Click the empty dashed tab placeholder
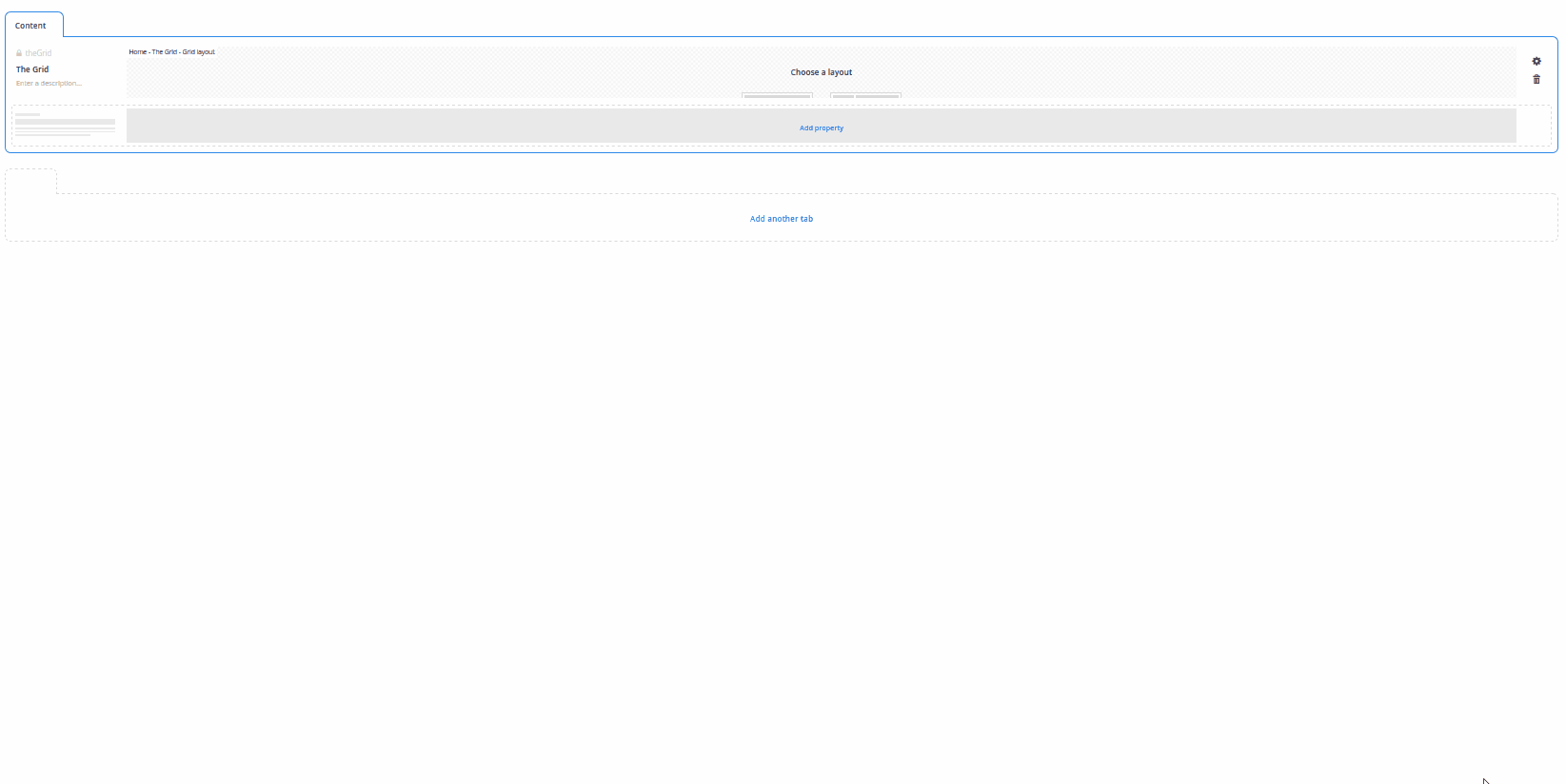This screenshot has height=784, width=1566. click(x=30, y=182)
